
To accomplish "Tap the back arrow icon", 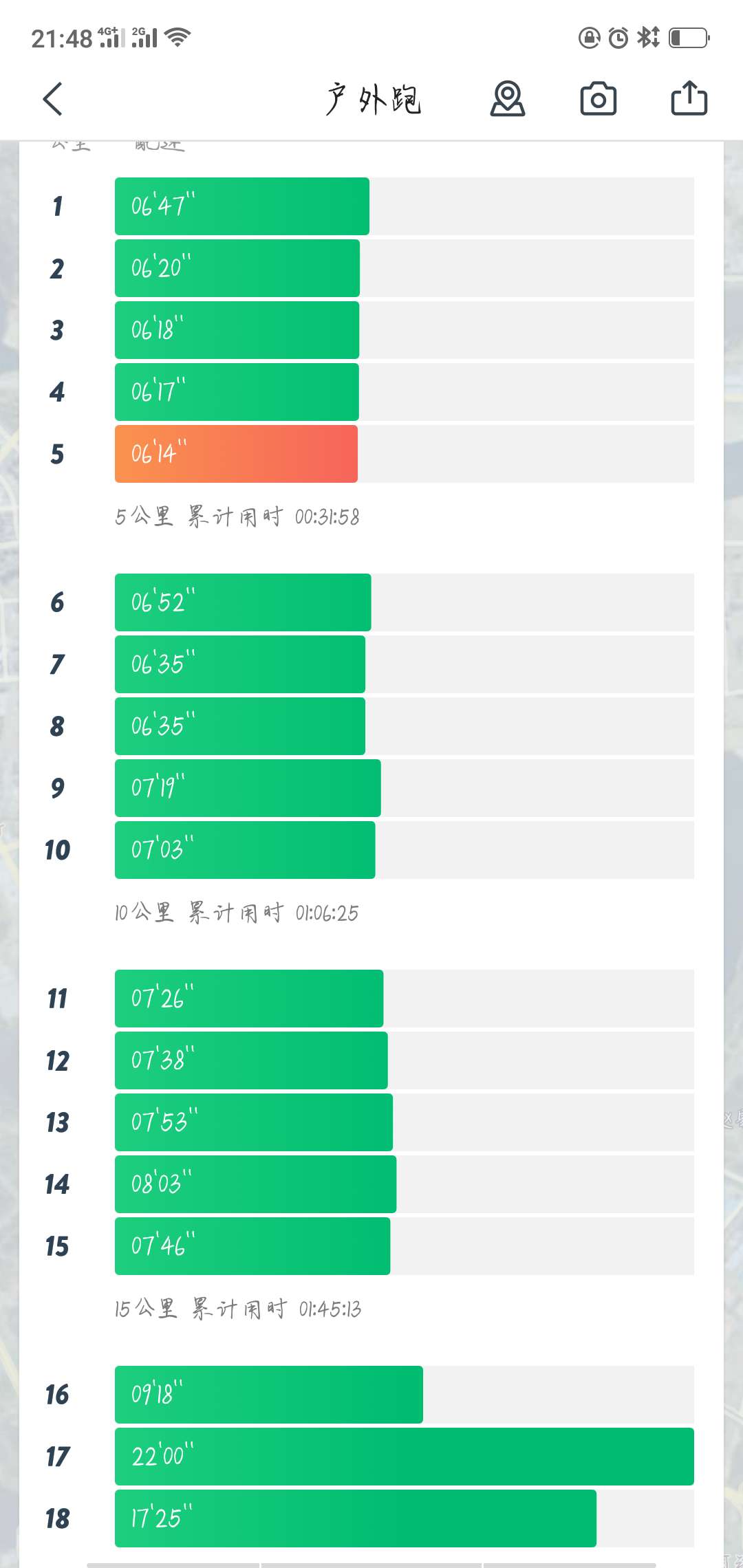I will pyautogui.click(x=53, y=99).
